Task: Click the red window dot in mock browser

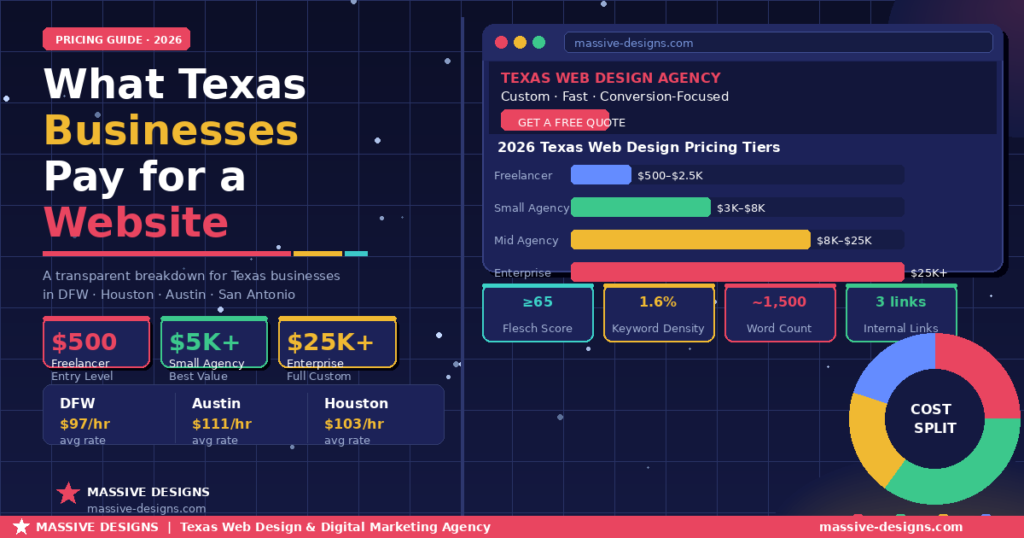Action: (x=502, y=42)
